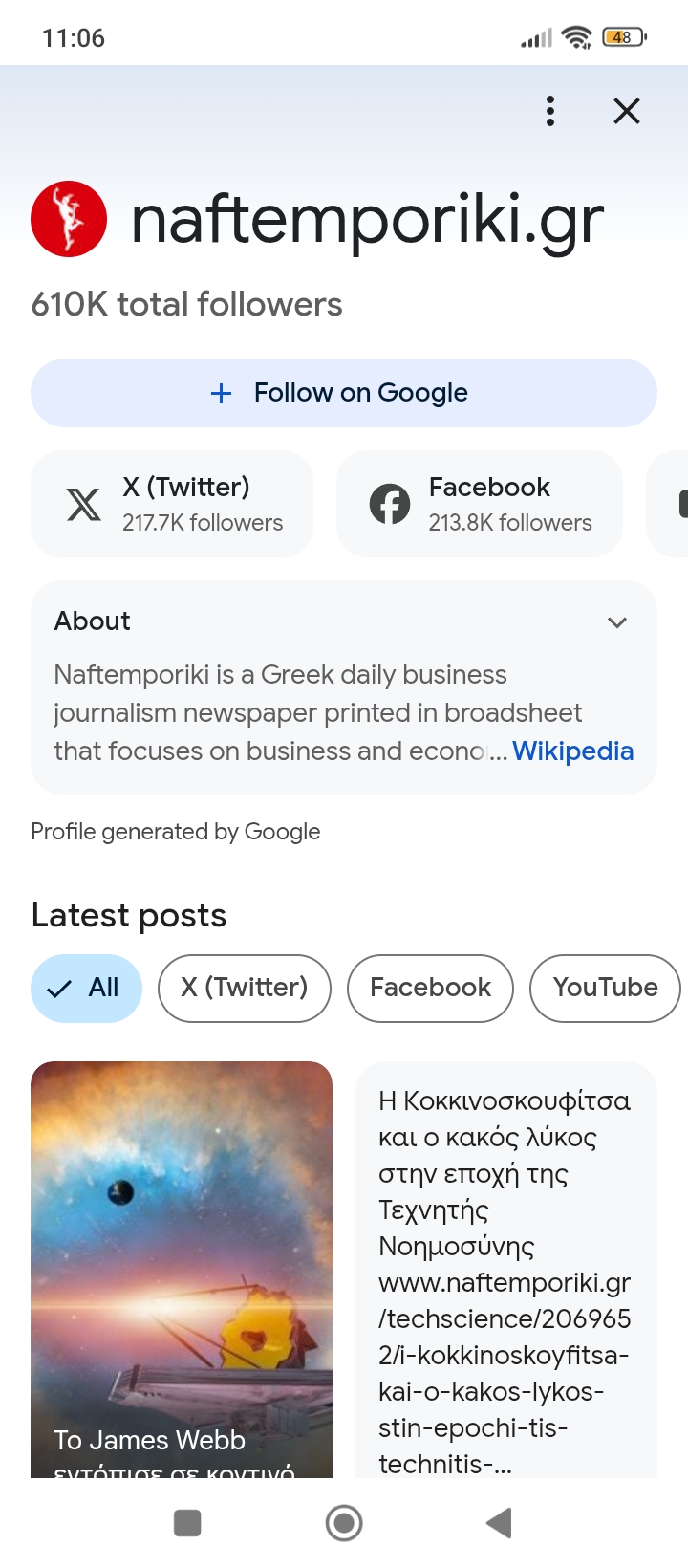
Task: Filter latest posts by Facebook
Action: pos(430,988)
